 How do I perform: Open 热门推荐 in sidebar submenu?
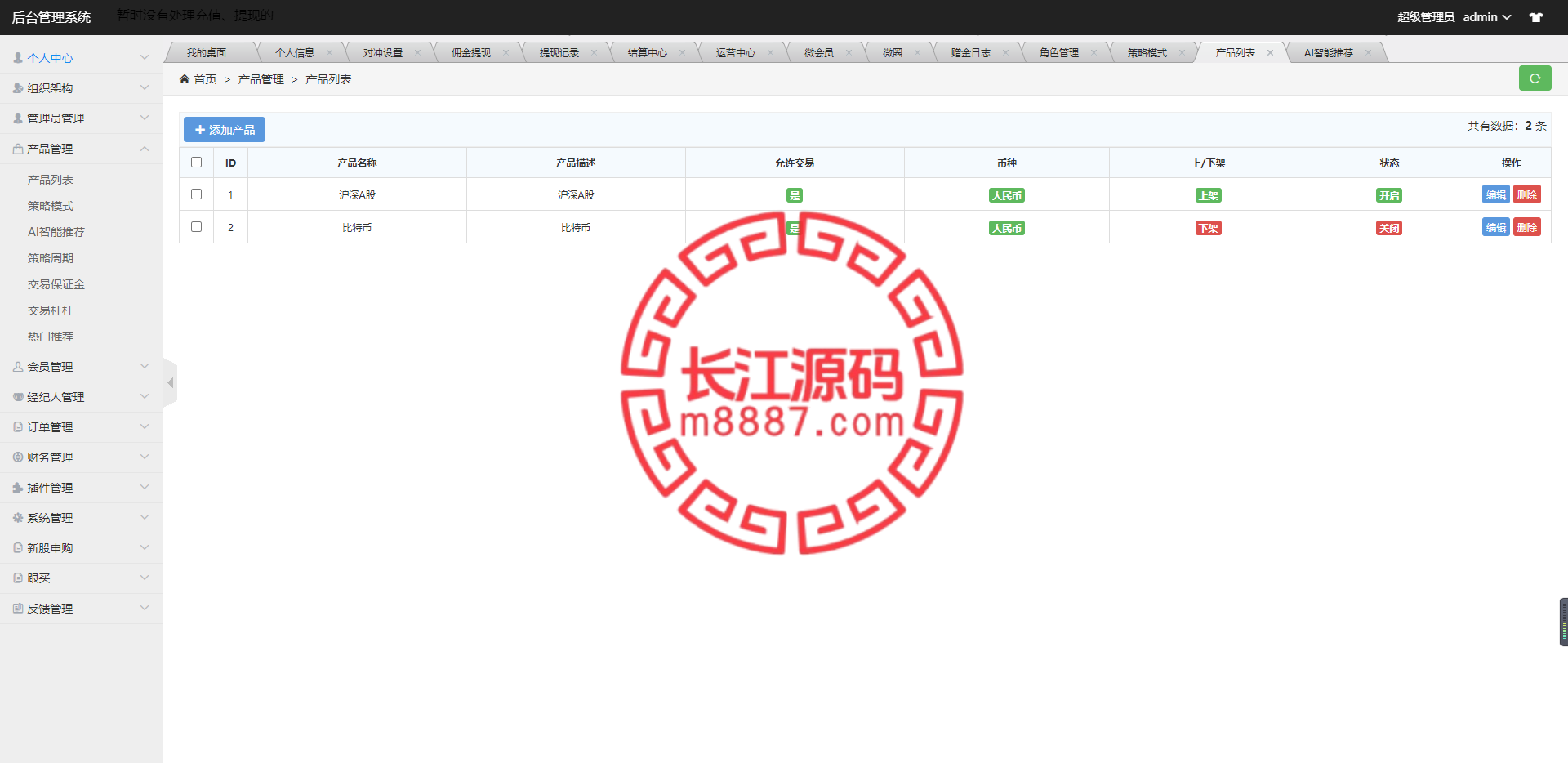coord(51,337)
